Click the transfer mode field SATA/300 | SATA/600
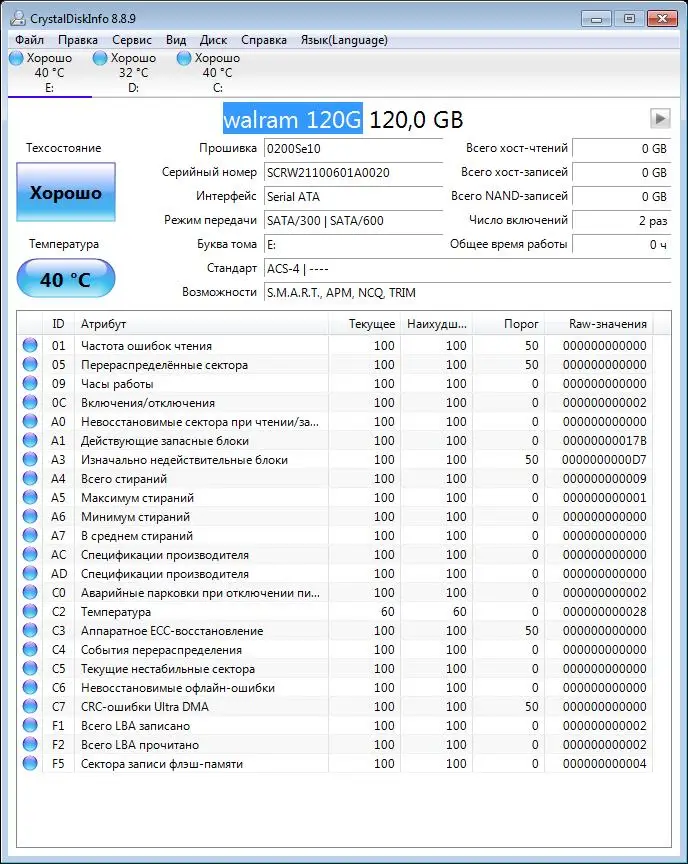688x864 pixels. click(x=353, y=220)
